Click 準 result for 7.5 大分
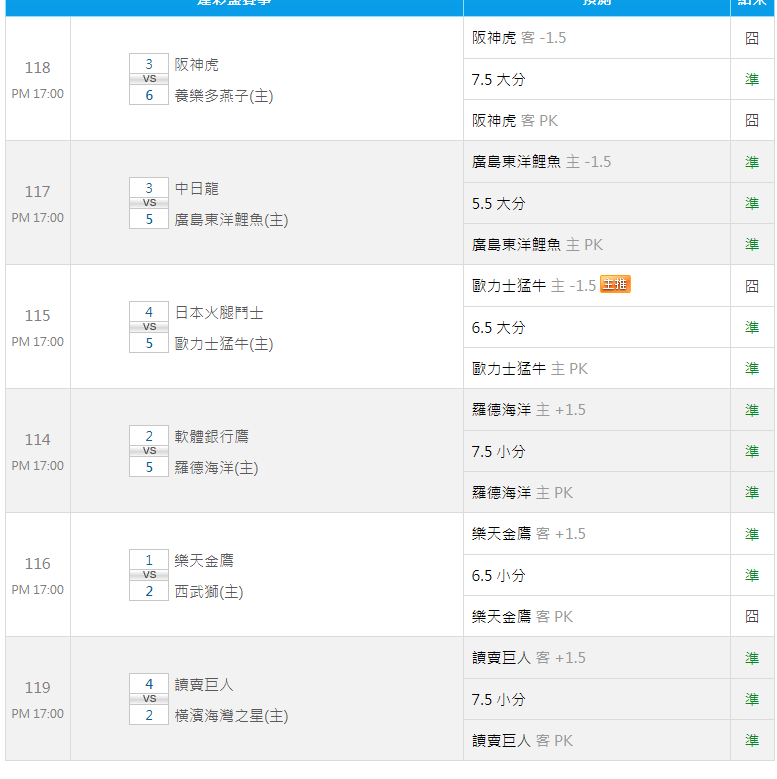Image resolution: width=777 pixels, height=779 pixels. (x=752, y=79)
